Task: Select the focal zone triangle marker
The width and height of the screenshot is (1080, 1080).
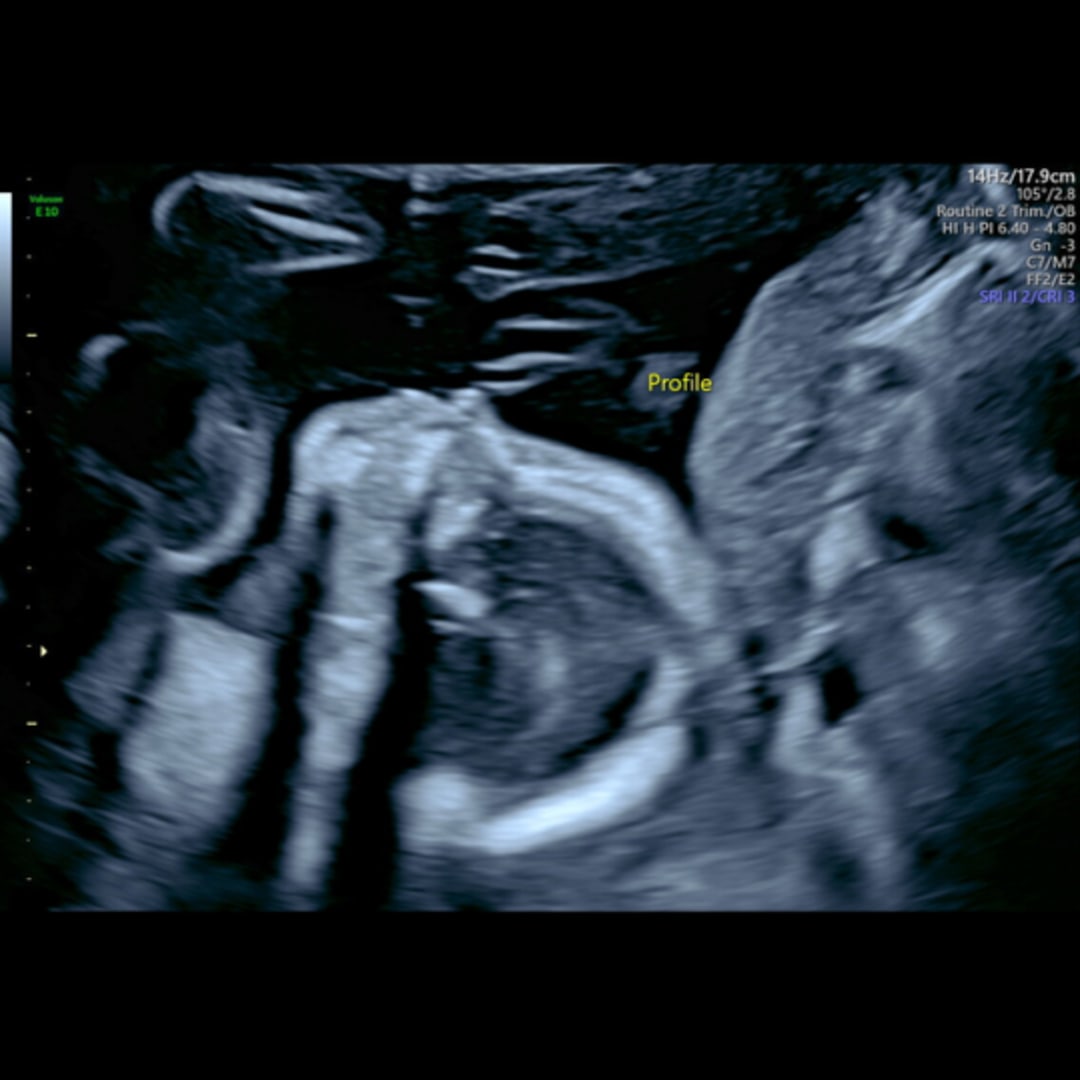Action: 43,652
